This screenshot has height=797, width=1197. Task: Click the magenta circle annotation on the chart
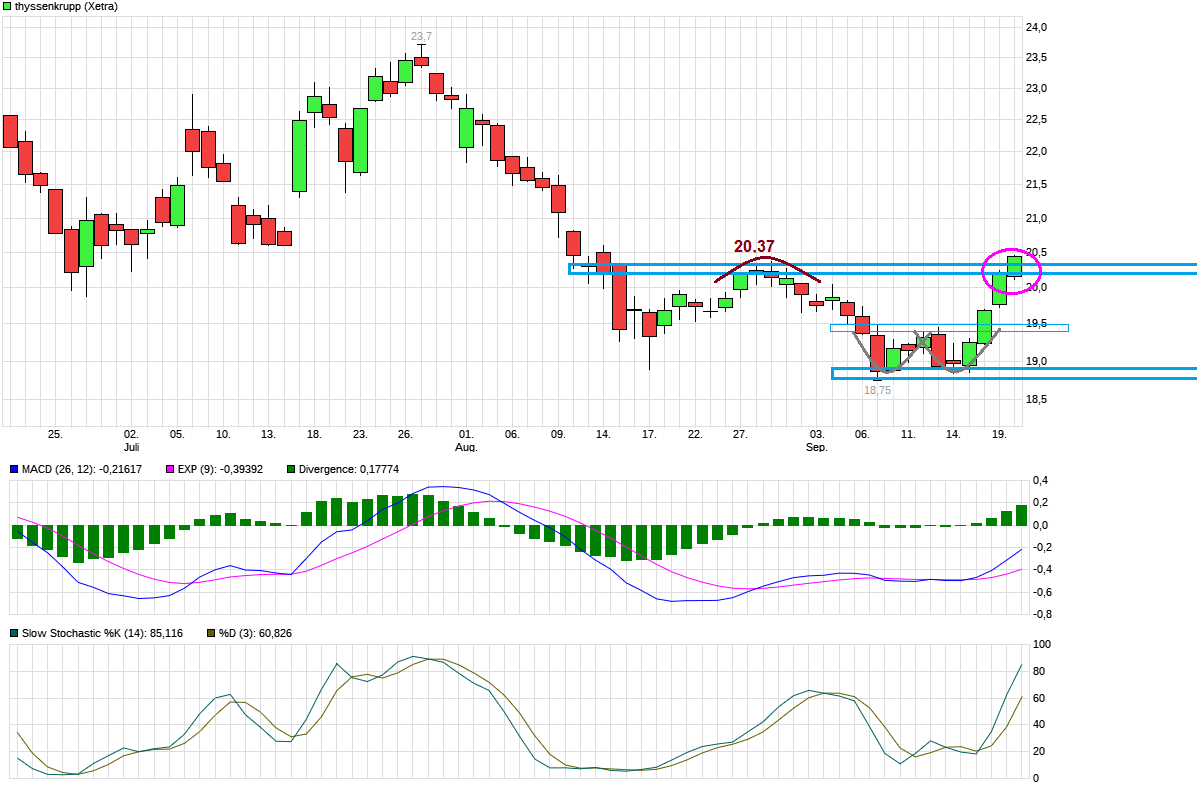(x=1012, y=271)
